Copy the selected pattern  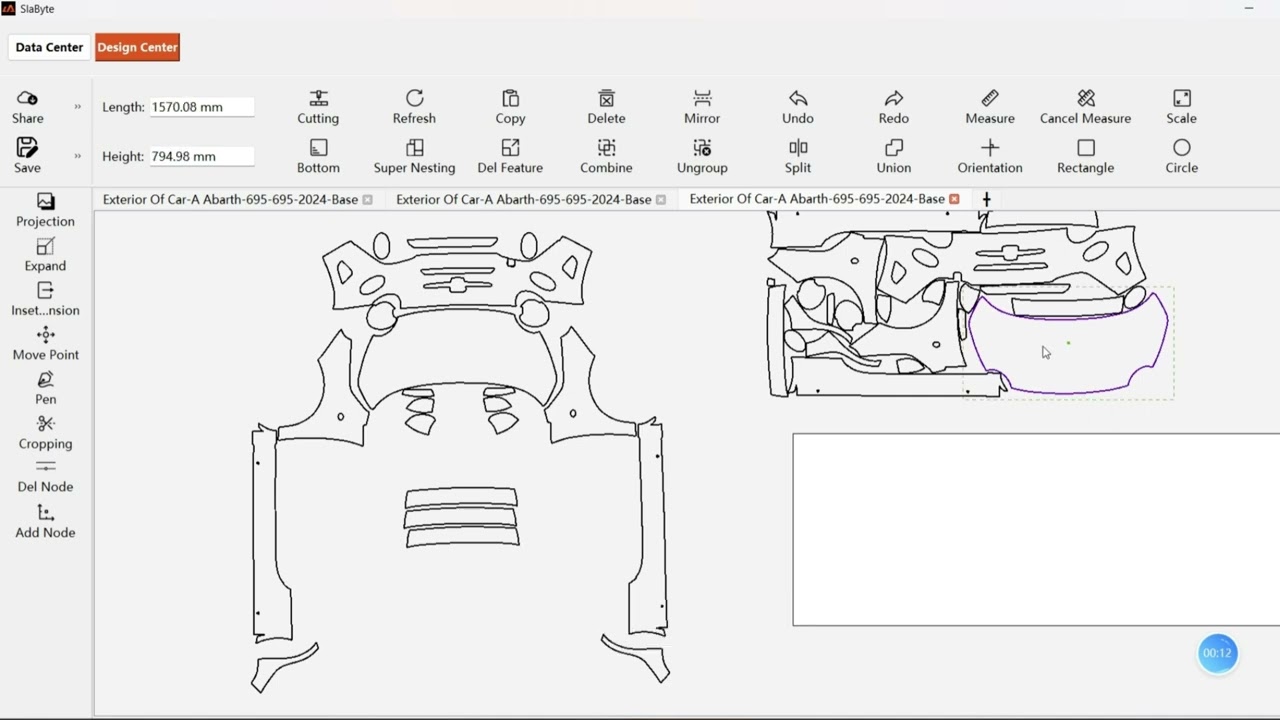tap(510, 107)
